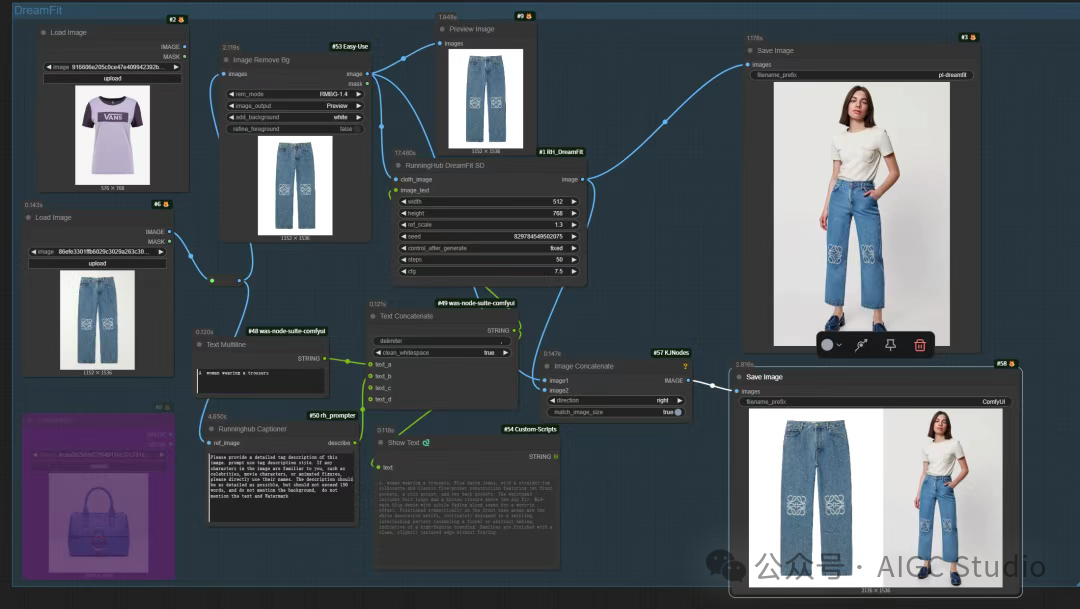The width and height of the screenshot is (1080, 609).
Task: Click upload button in jeans Load Image node
Action: click(x=97, y=263)
